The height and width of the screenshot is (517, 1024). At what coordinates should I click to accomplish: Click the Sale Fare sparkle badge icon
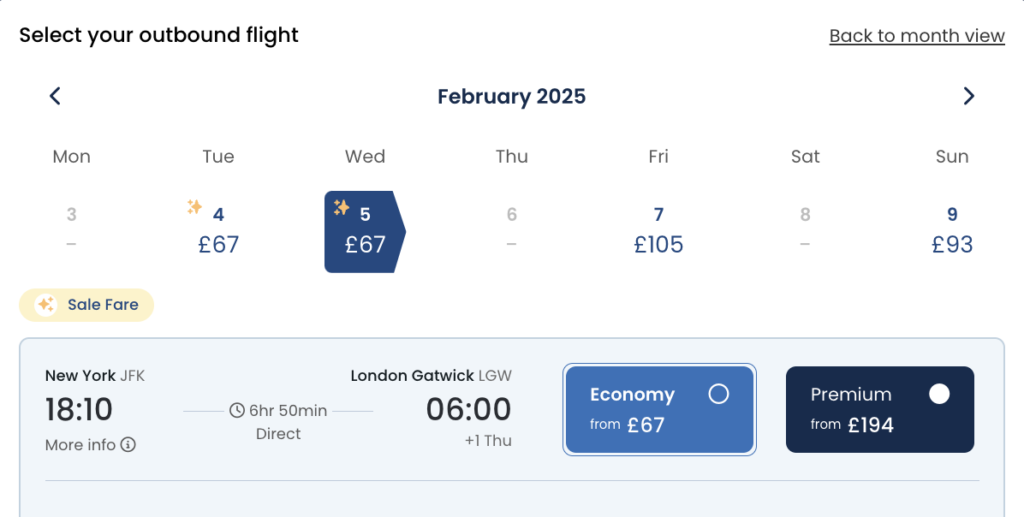point(45,305)
